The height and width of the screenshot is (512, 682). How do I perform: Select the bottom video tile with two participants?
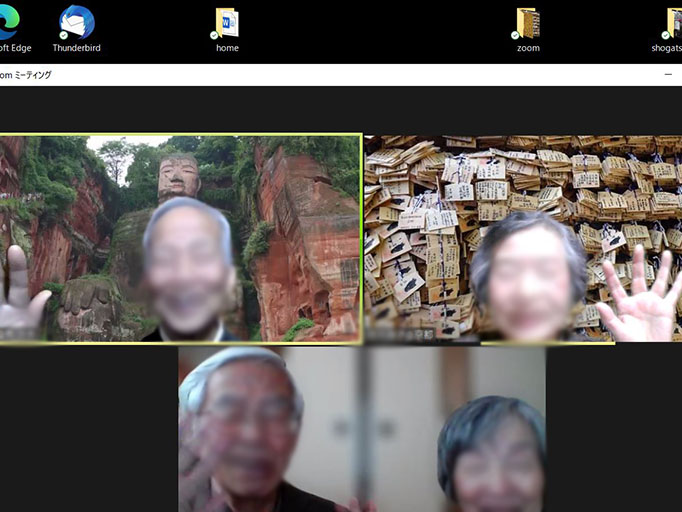tap(362, 430)
